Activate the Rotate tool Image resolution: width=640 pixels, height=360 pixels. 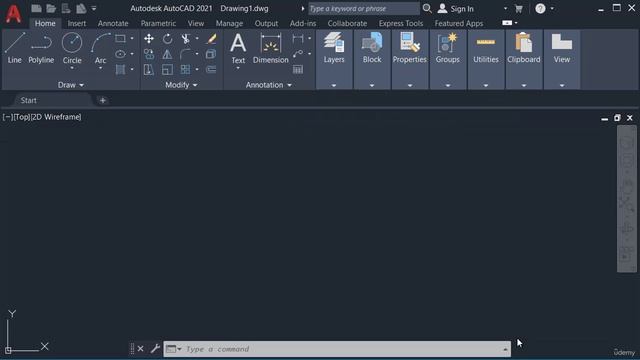[167, 39]
